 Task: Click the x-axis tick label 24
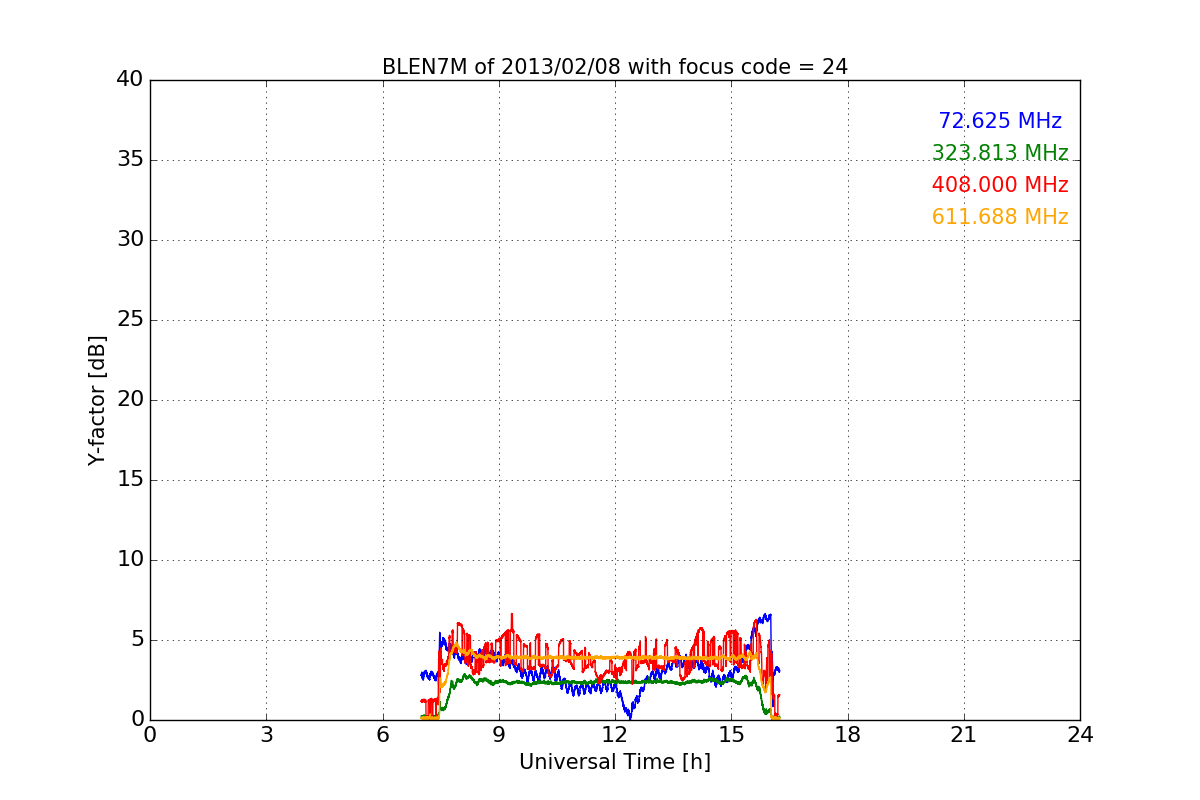tap(1080, 734)
